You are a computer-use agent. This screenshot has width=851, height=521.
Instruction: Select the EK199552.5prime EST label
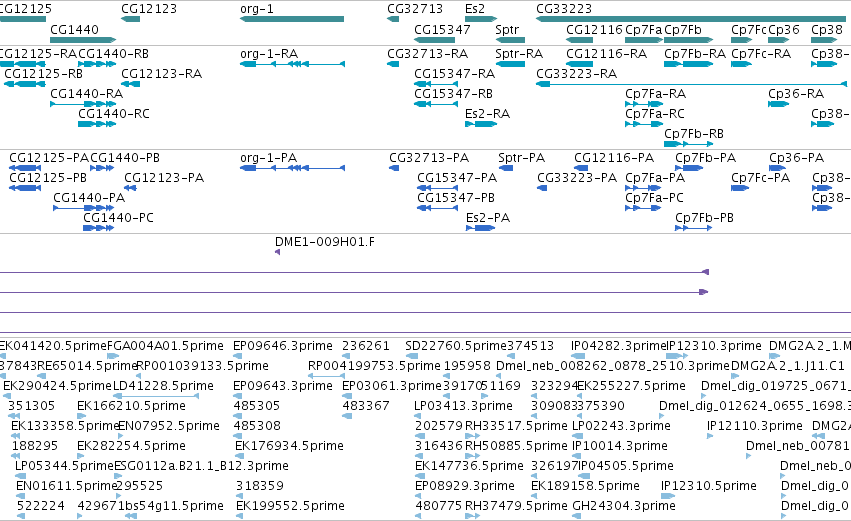(x=290, y=506)
